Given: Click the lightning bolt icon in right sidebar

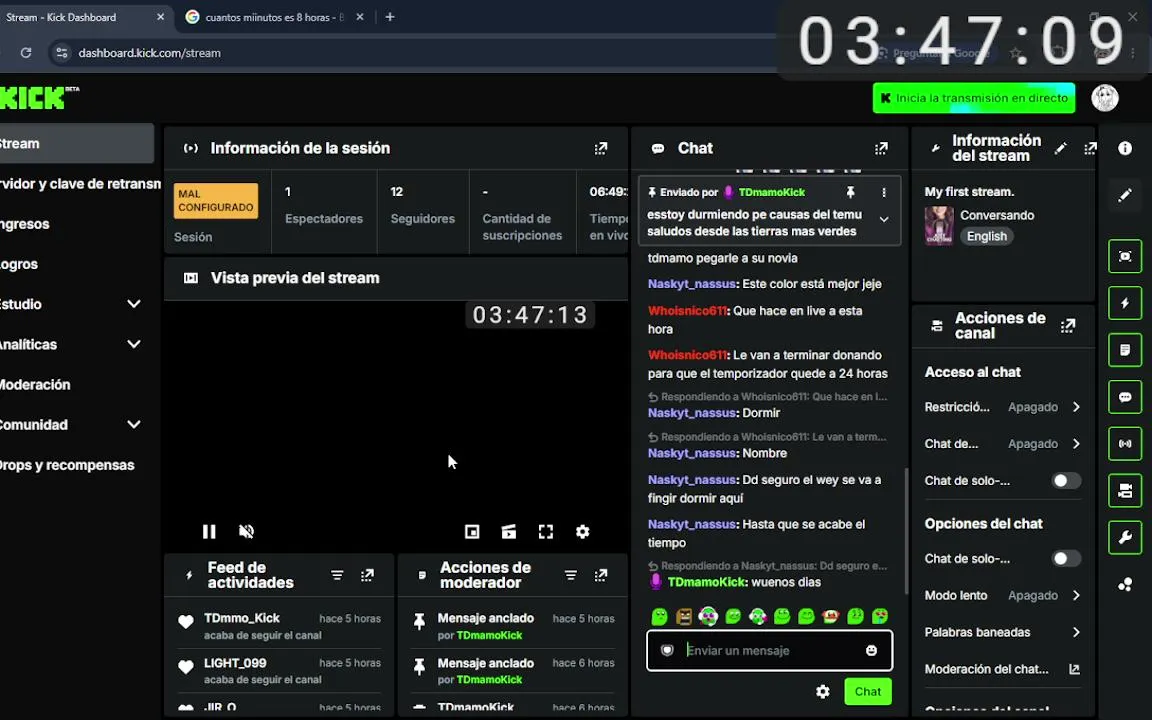Looking at the screenshot, I should coord(1125,303).
